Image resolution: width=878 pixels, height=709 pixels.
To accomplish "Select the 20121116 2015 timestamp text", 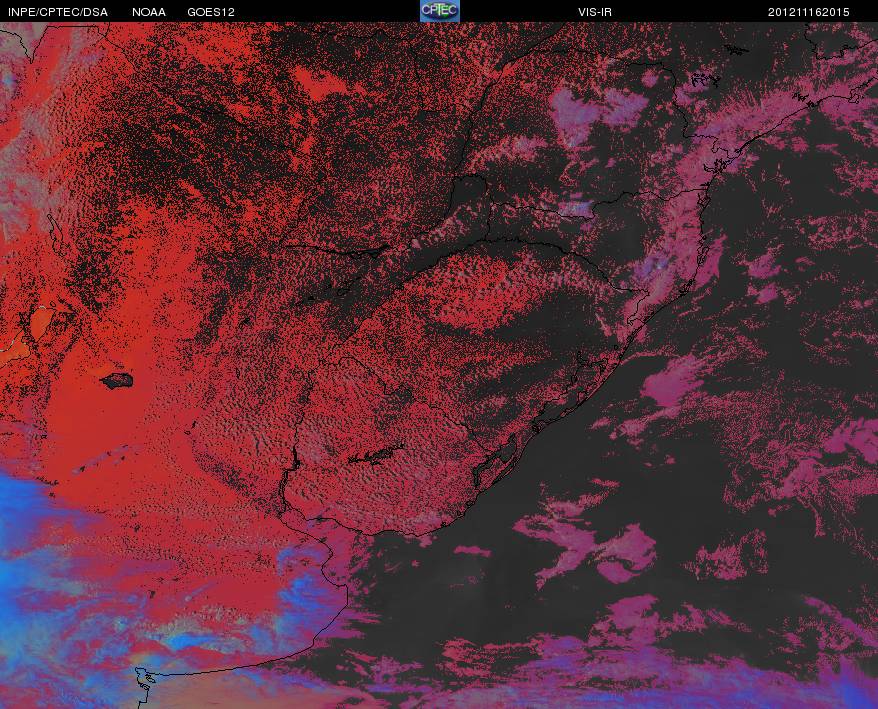I will [x=809, y=12].
